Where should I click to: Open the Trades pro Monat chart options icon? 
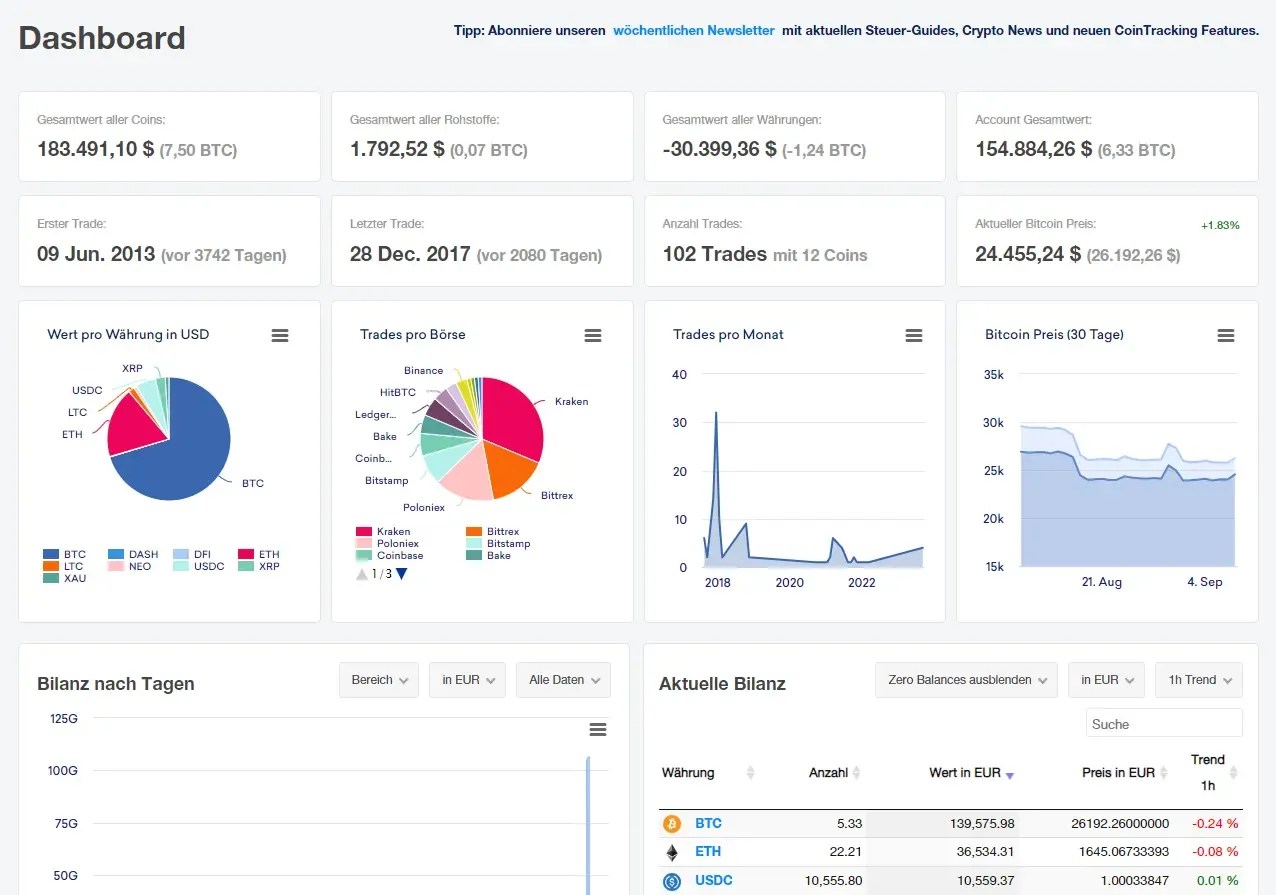pyautogui.click(x=913, y=335)
